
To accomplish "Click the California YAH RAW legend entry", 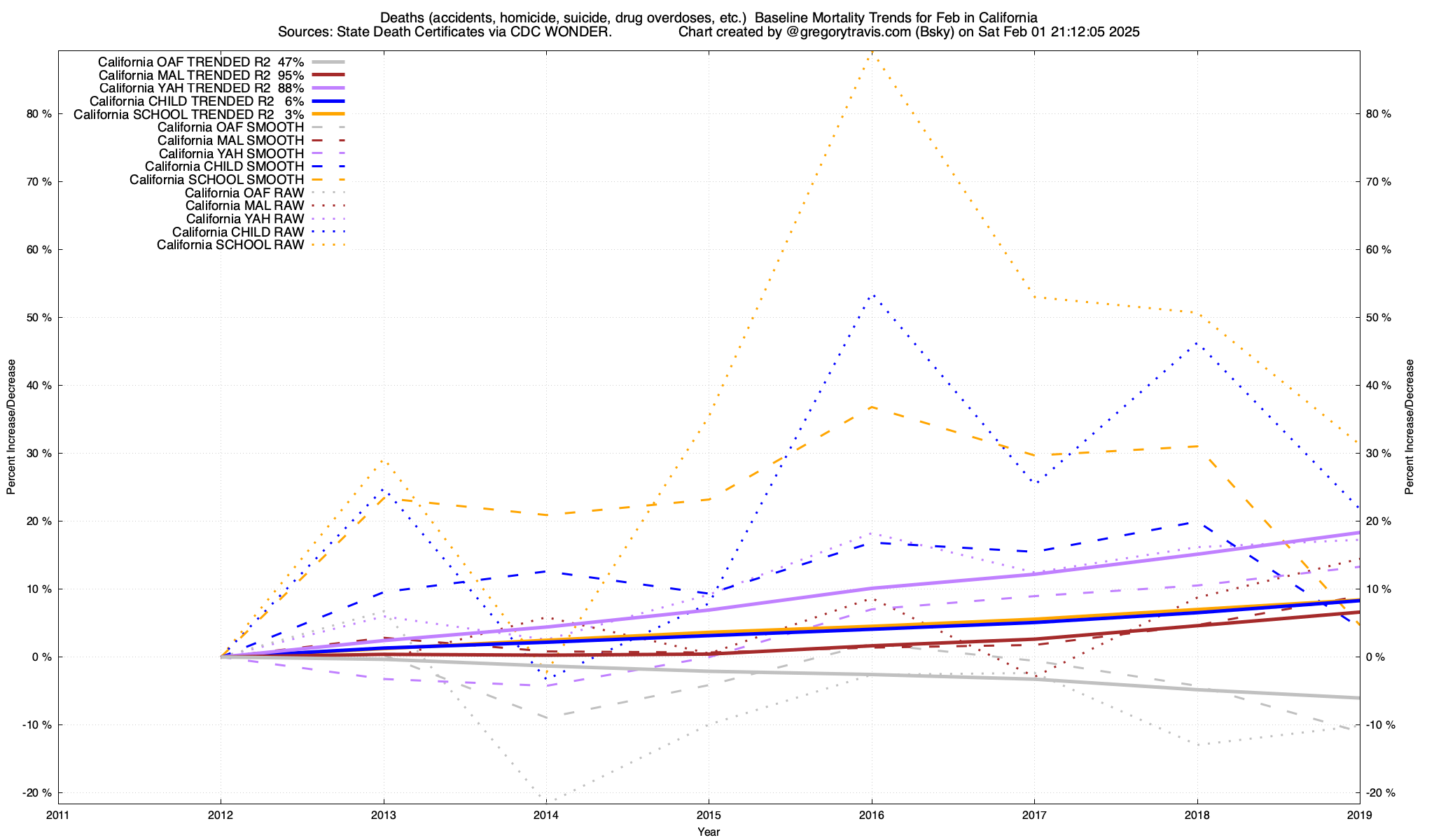I will (244, 219).
